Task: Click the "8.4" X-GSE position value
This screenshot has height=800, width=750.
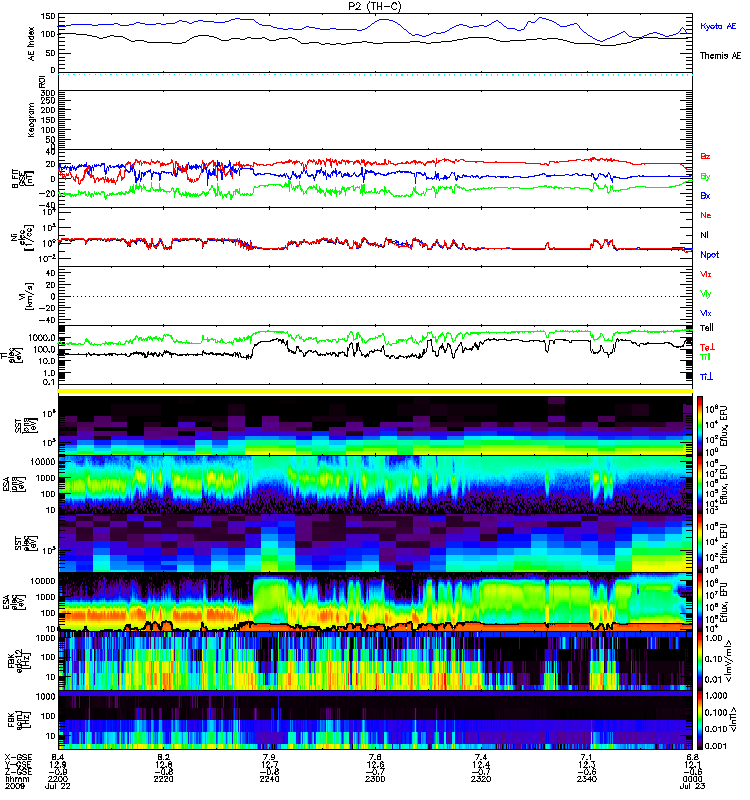Action: tap(58, 757)
